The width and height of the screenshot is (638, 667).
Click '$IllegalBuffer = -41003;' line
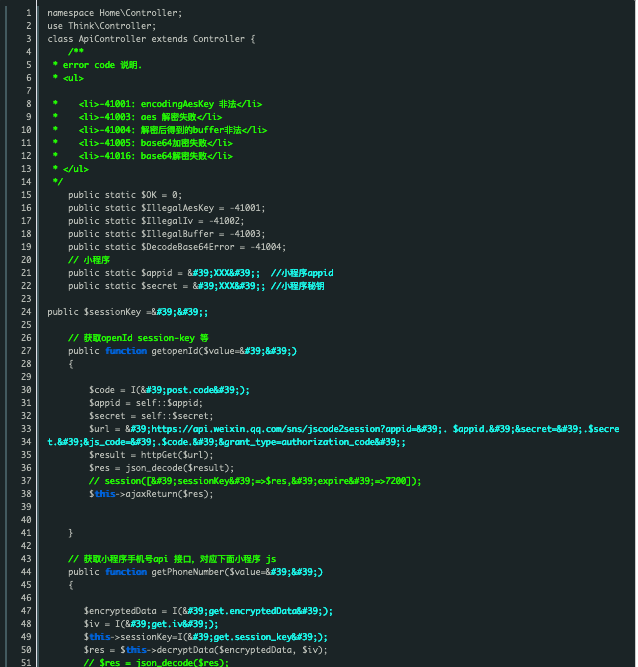(167, 234)
